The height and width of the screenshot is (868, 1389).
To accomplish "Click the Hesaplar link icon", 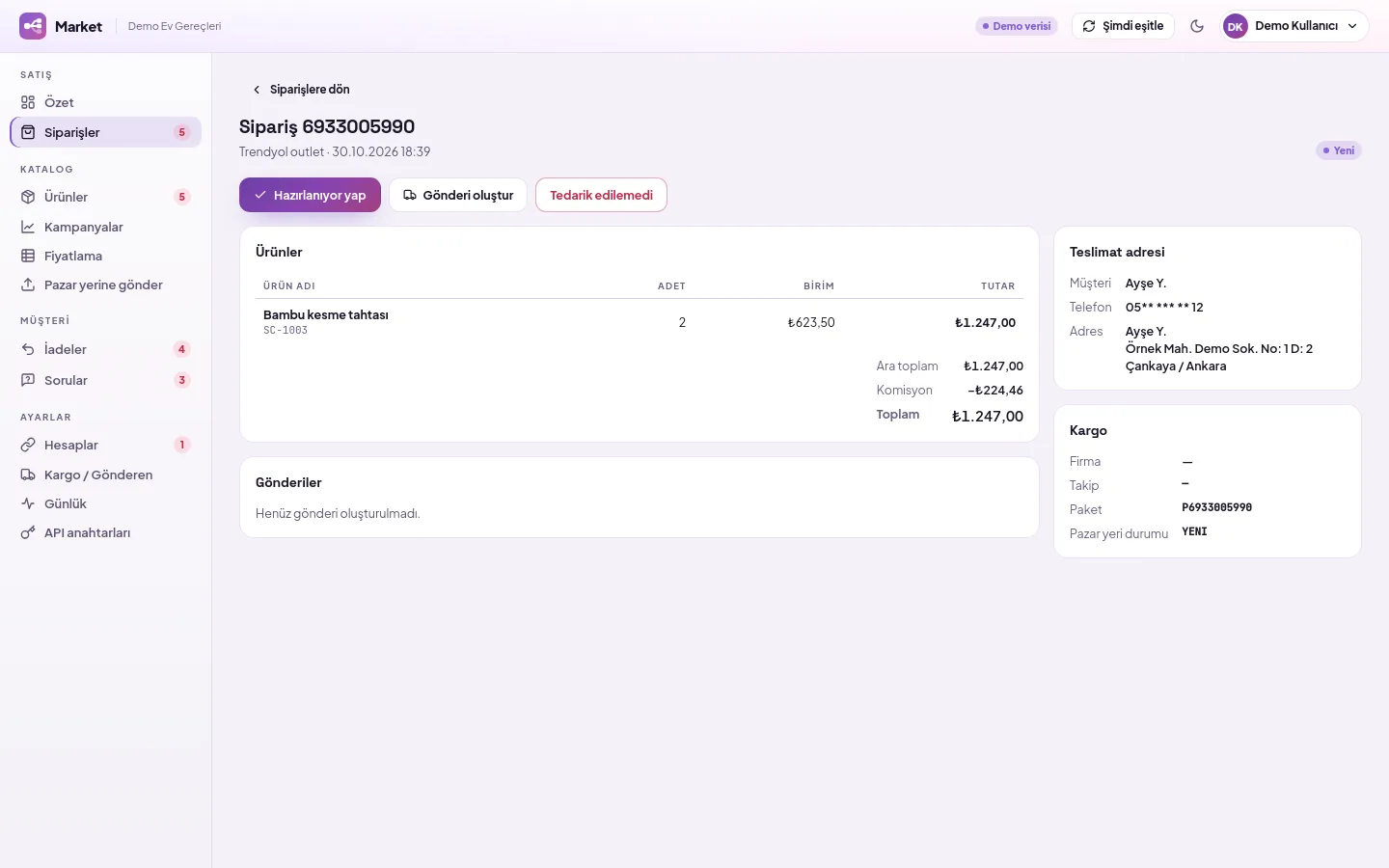I will click(x=28, y=445).
